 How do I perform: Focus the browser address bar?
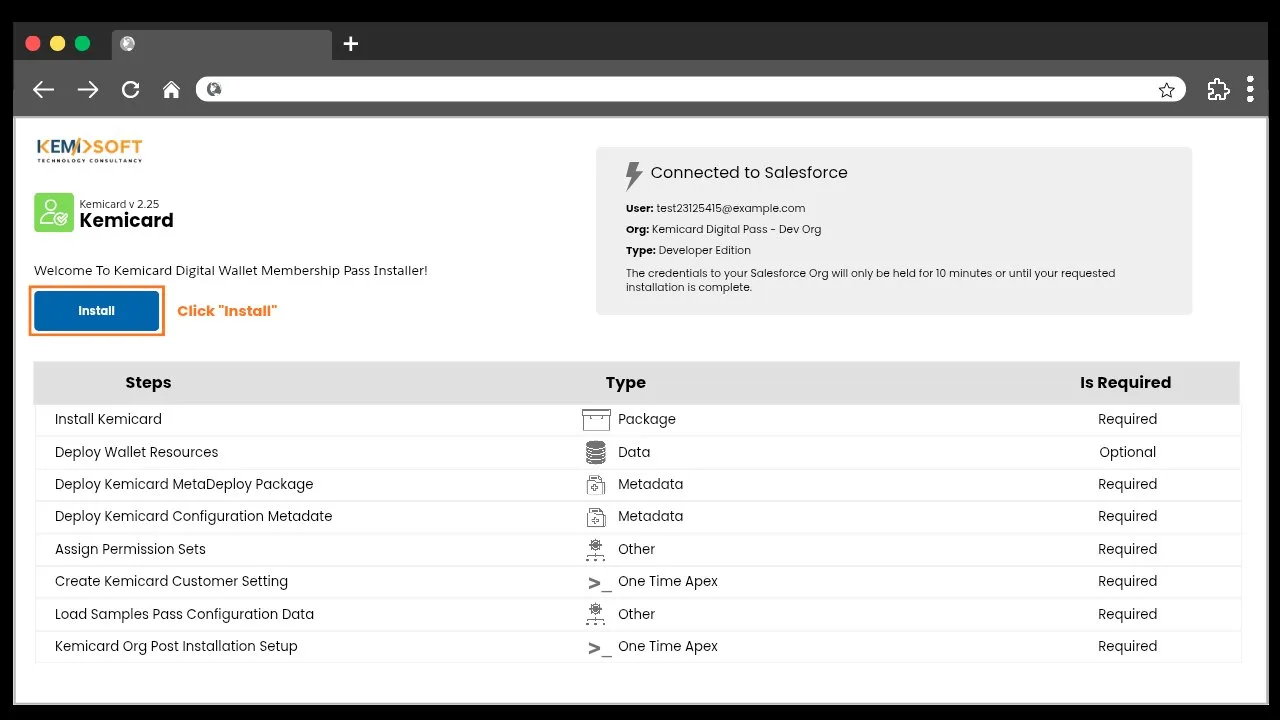click(690, 90)
